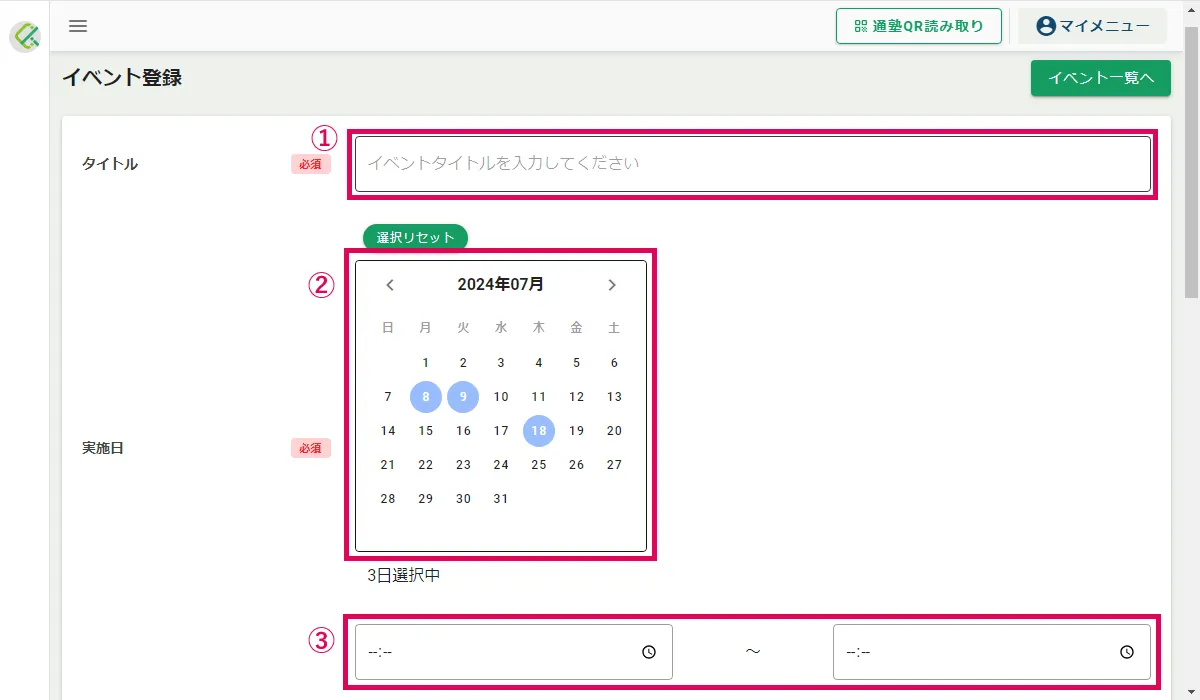Focus the event title input field
1200x700 pixels.
tap(753, 163)
